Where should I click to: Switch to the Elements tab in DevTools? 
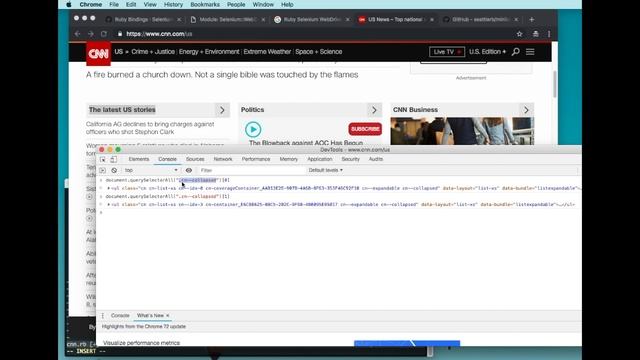click(x=139, y=159)
